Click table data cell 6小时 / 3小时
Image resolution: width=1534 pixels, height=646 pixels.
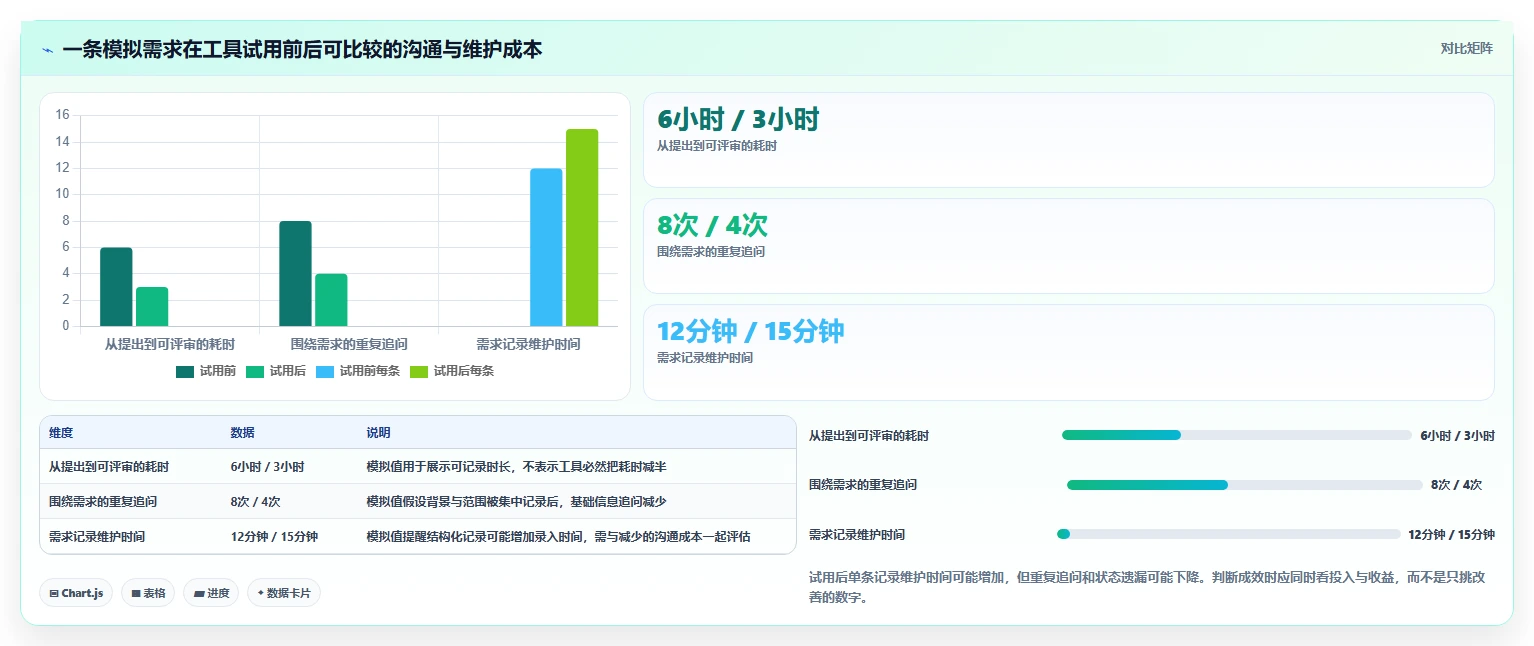pos(268,467)
